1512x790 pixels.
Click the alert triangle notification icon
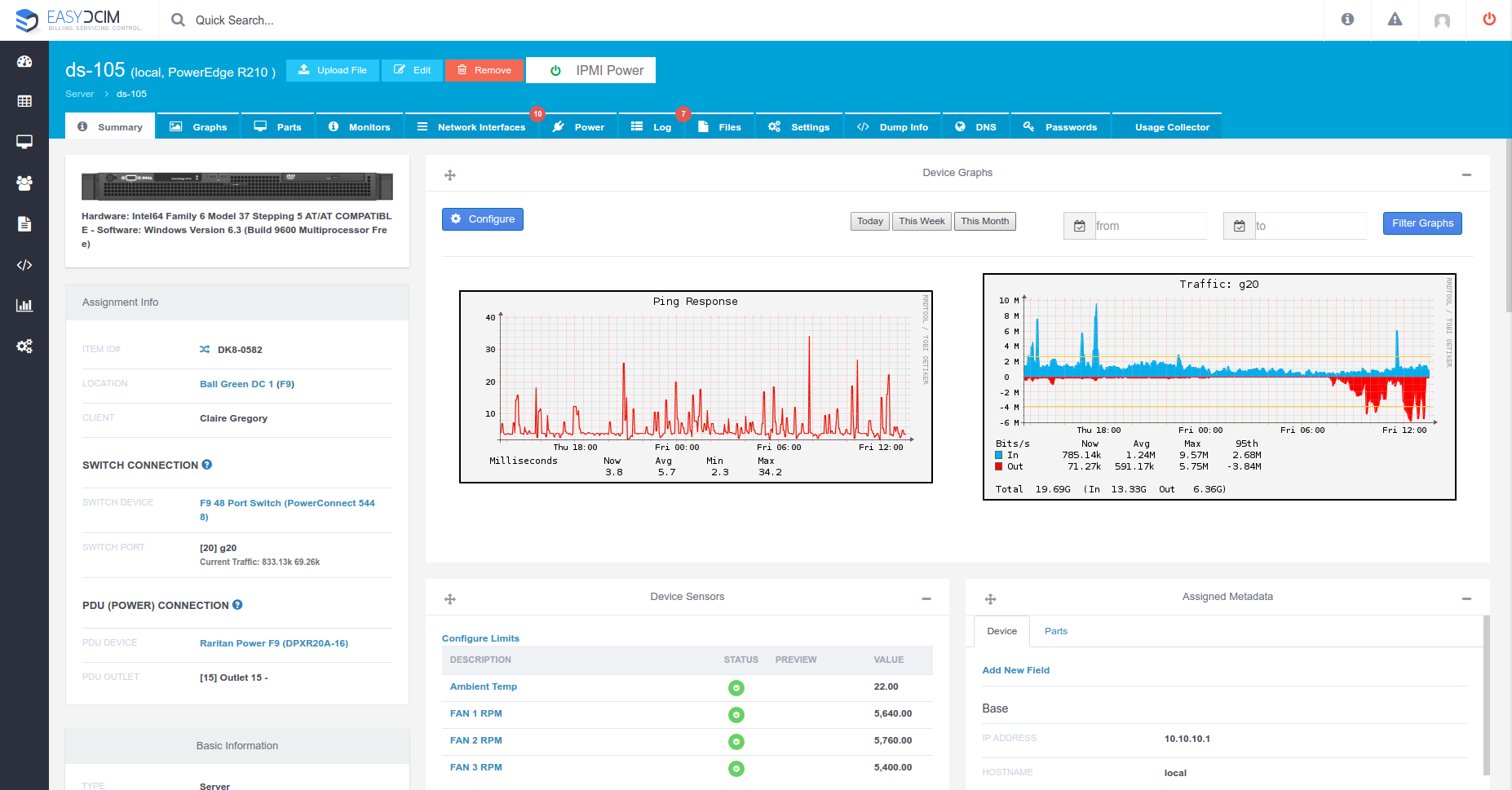point(1395,20)
